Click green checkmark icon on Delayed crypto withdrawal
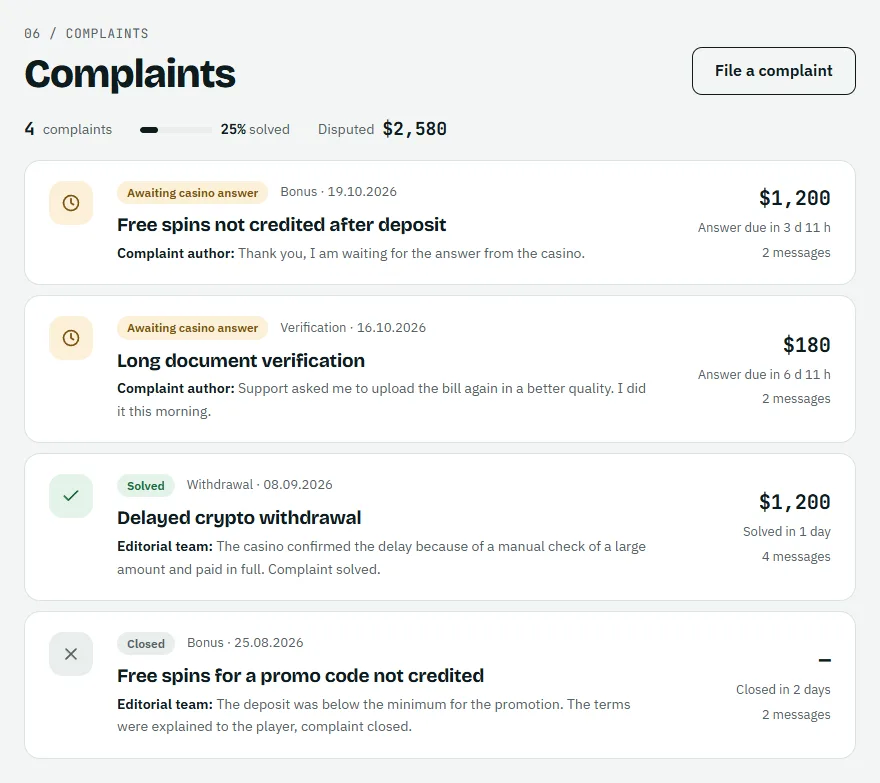This screenshot has height=783, width=880. tap(71, 496)
